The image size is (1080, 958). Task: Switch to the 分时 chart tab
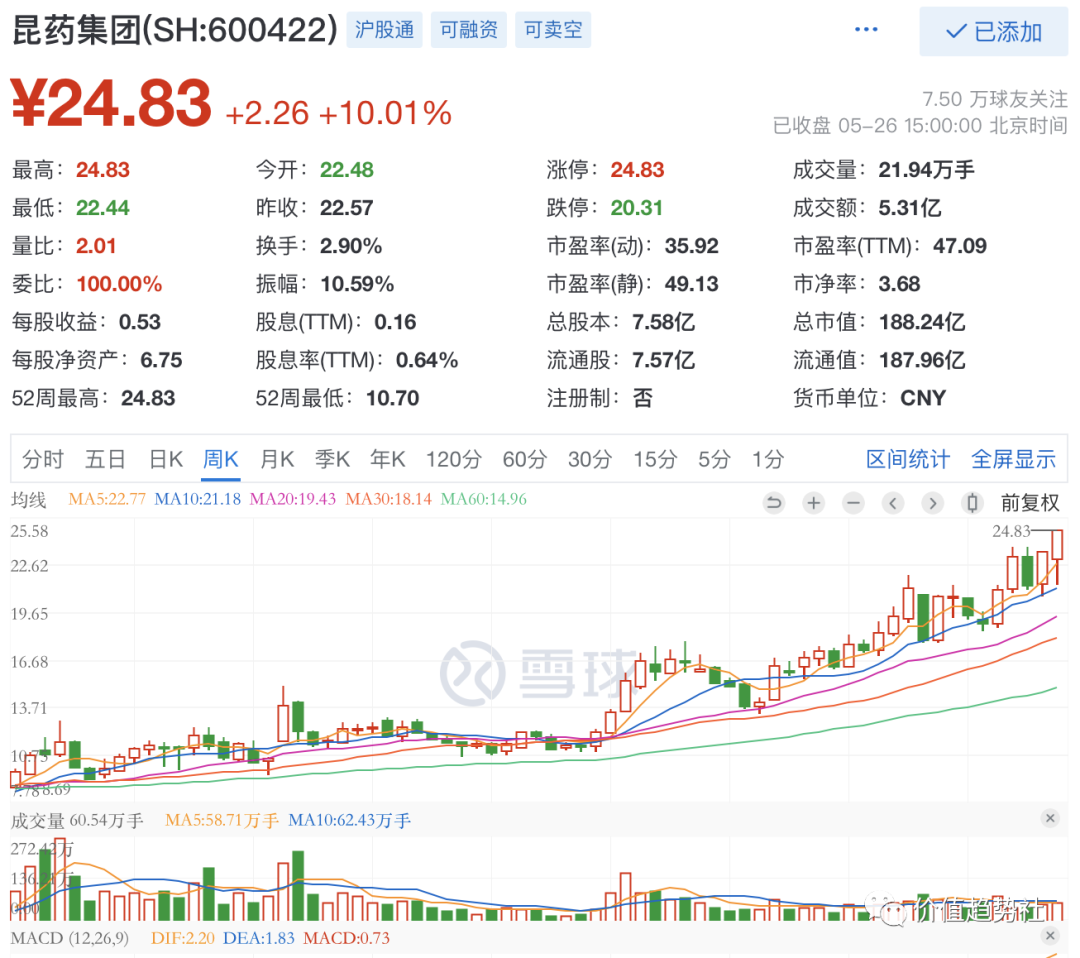click(43, 459)
